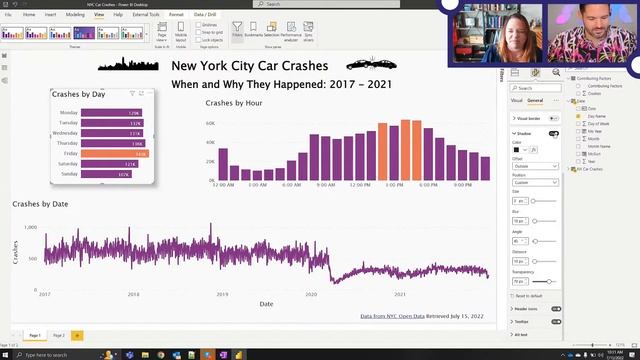Expand the Alt text section
This screenshot has height=360, width=640.
click(x=512, y=335)
